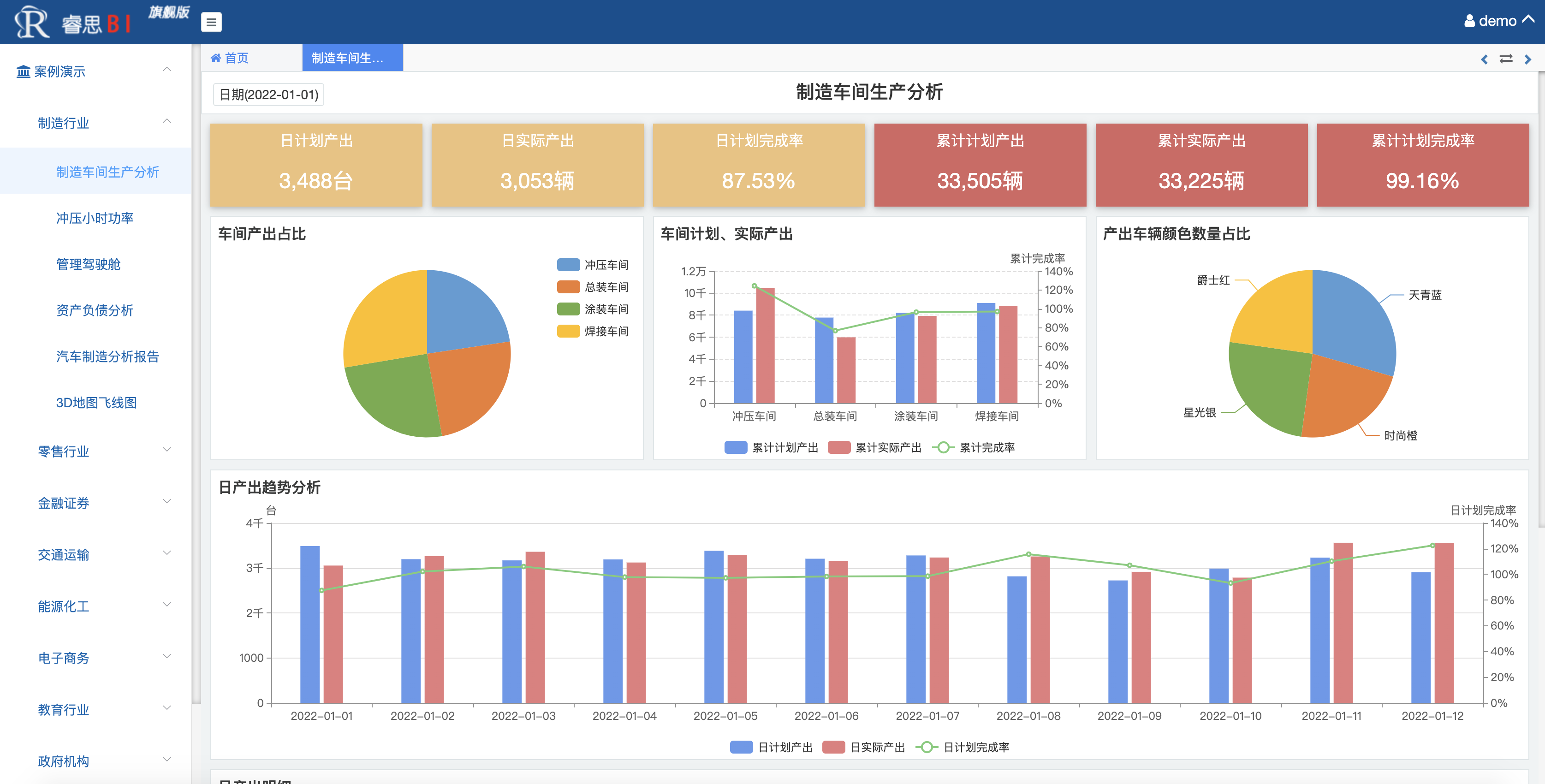Toggle 日实际产出 legend series
Screen dimensions: 1545x784
(864, 748)
